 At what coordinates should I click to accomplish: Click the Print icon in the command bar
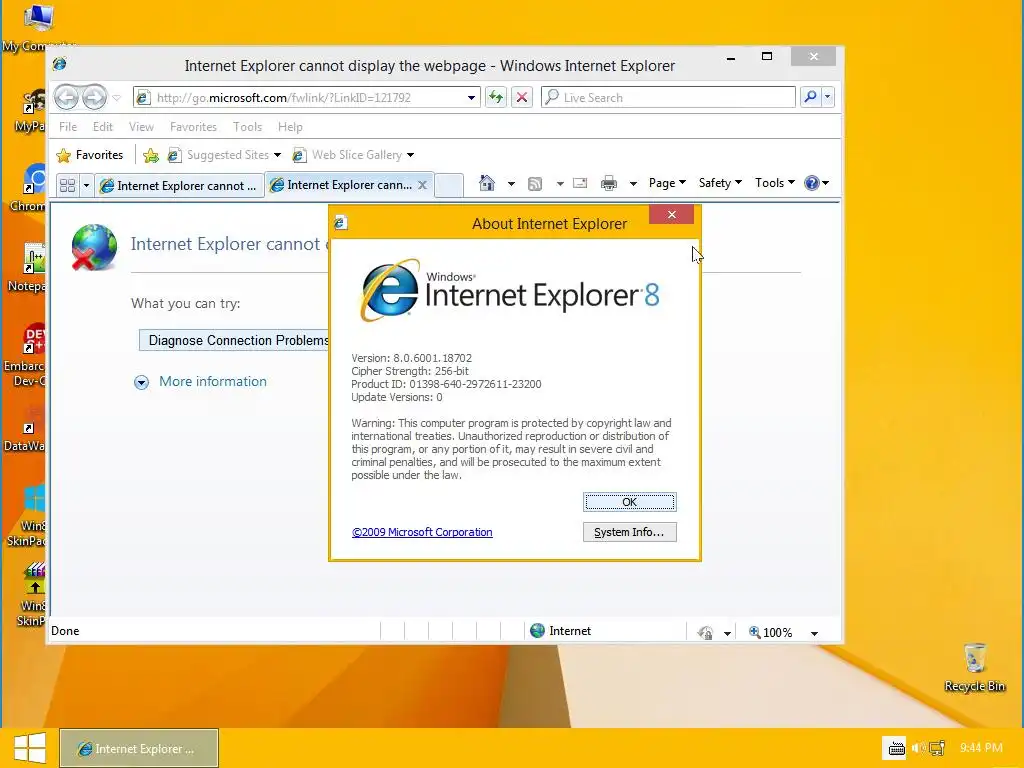[609, 183]
